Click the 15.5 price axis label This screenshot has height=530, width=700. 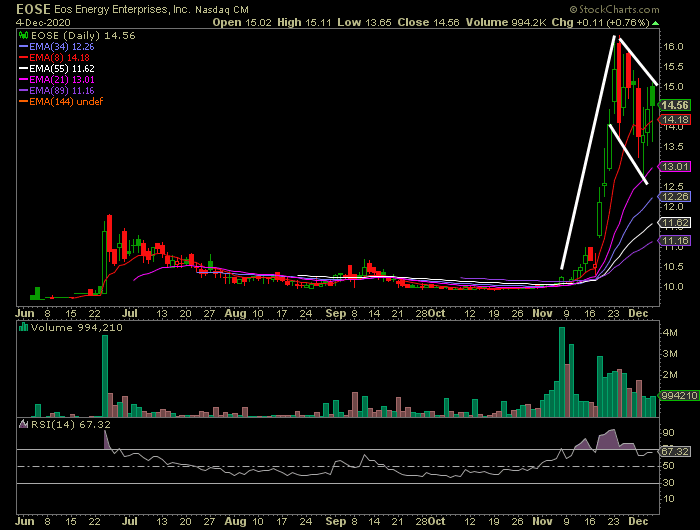click(673, 67)
